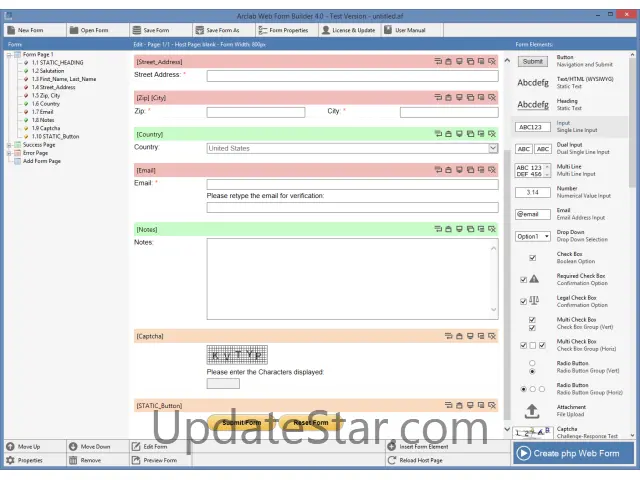Click first header icon of Country element

point(438,134)
